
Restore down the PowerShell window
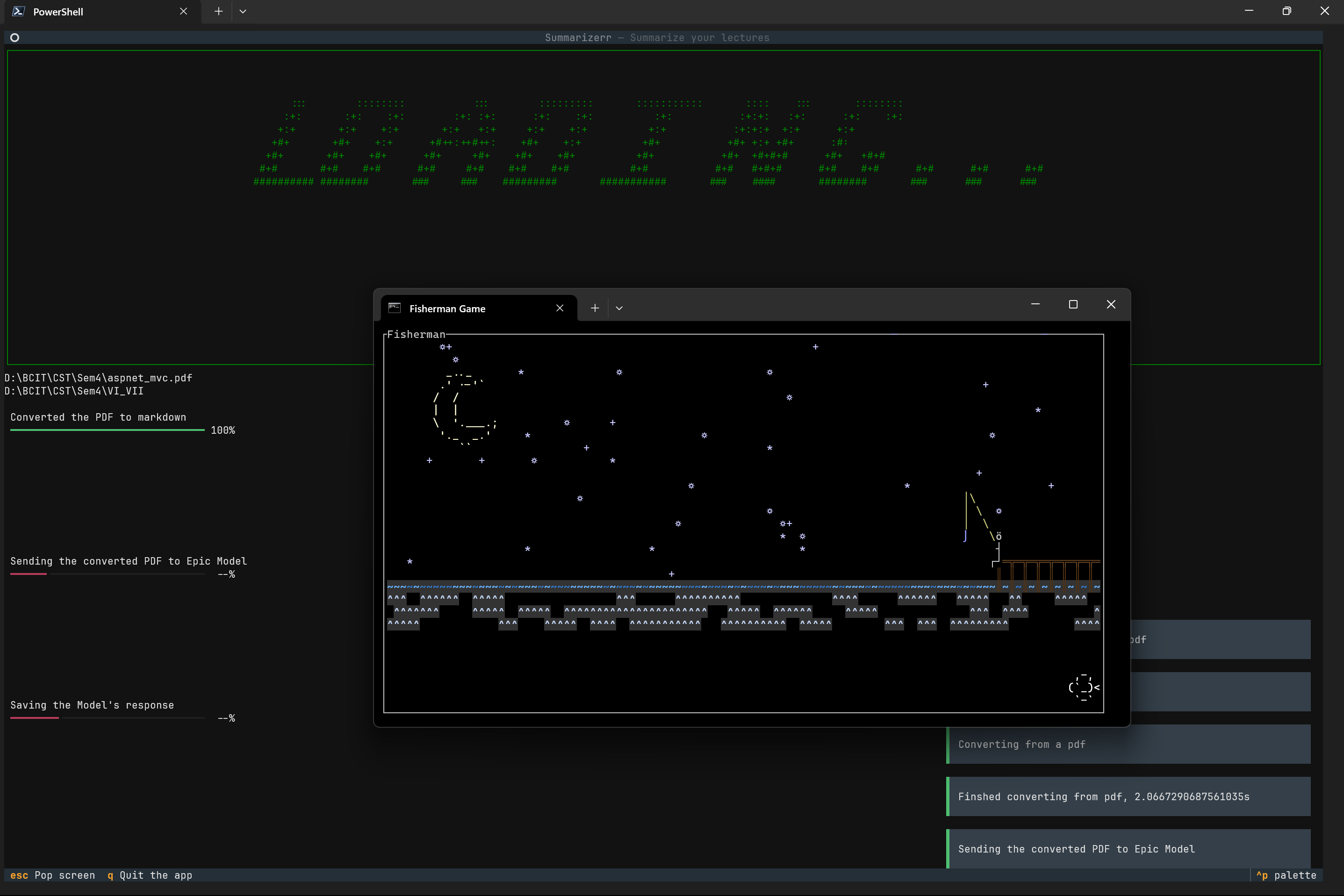[x=1287, y=11]
